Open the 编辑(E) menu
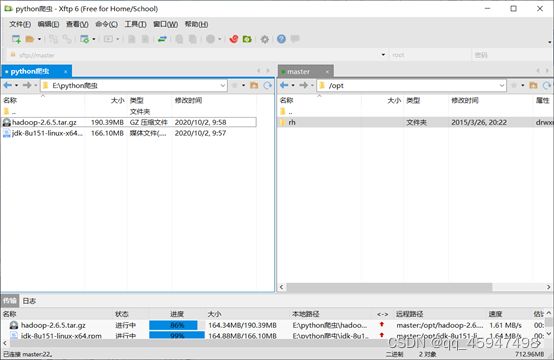The image size is (554, 360). click(x=48, y=24)
